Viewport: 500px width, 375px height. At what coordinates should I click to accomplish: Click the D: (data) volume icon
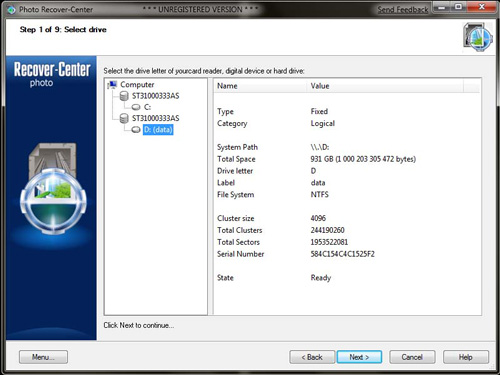(x=136, y=129)
